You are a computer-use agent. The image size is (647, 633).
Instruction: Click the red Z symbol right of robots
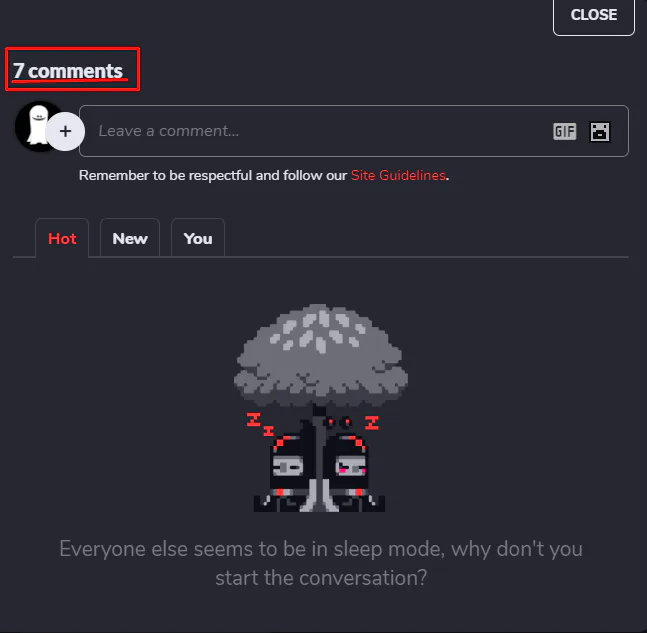pyautogui.click(x=372, y=423)
